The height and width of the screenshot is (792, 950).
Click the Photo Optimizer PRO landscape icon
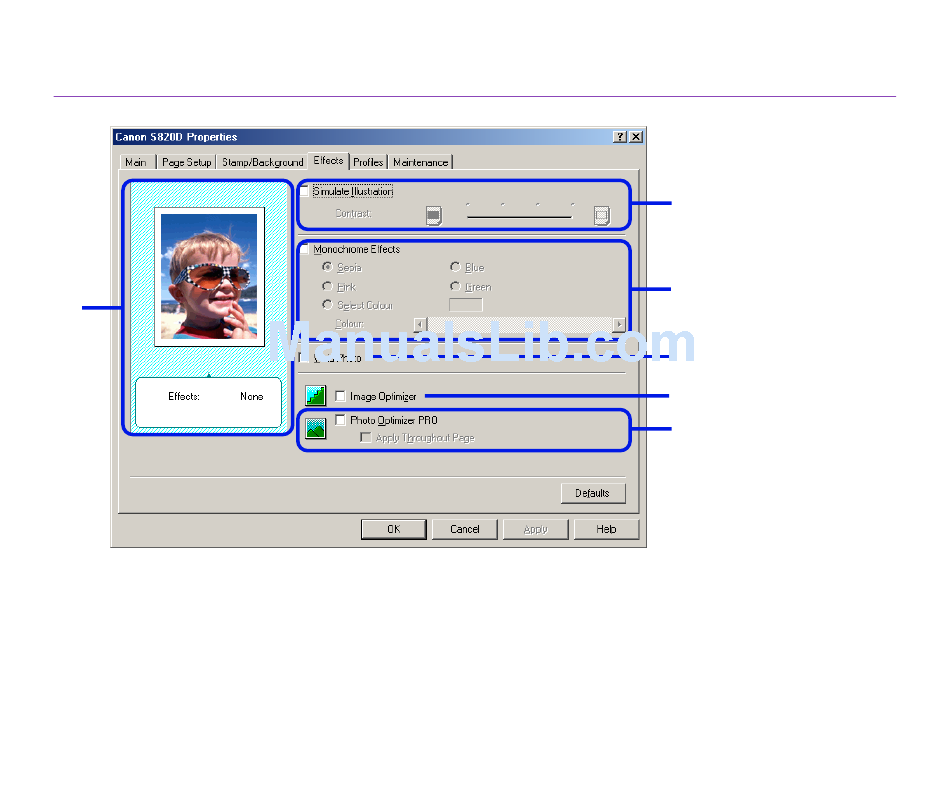click(316, 428)
